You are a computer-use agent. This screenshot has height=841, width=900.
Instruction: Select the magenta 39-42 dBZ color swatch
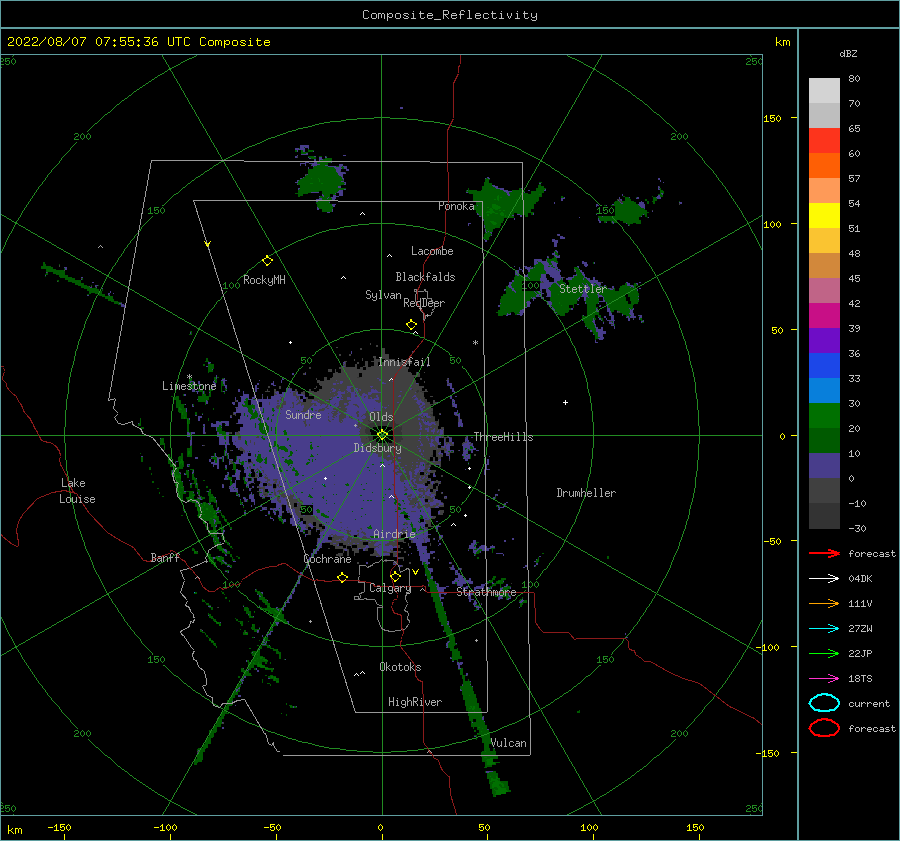point(824,316)
